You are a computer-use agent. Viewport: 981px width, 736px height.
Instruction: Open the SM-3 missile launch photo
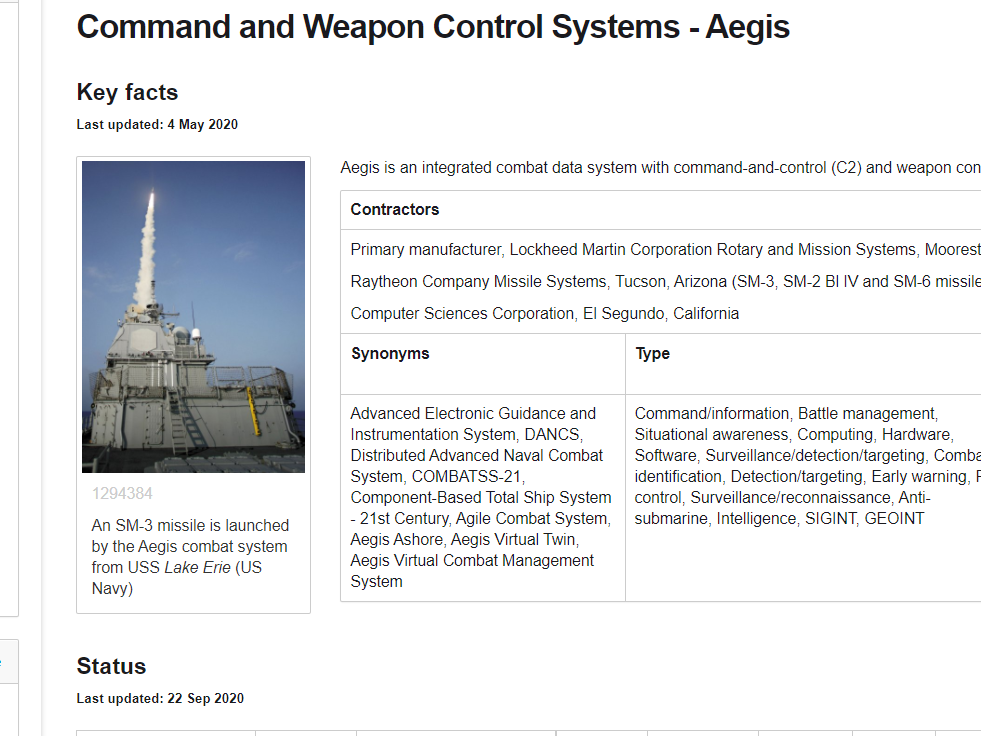[193, 317]
